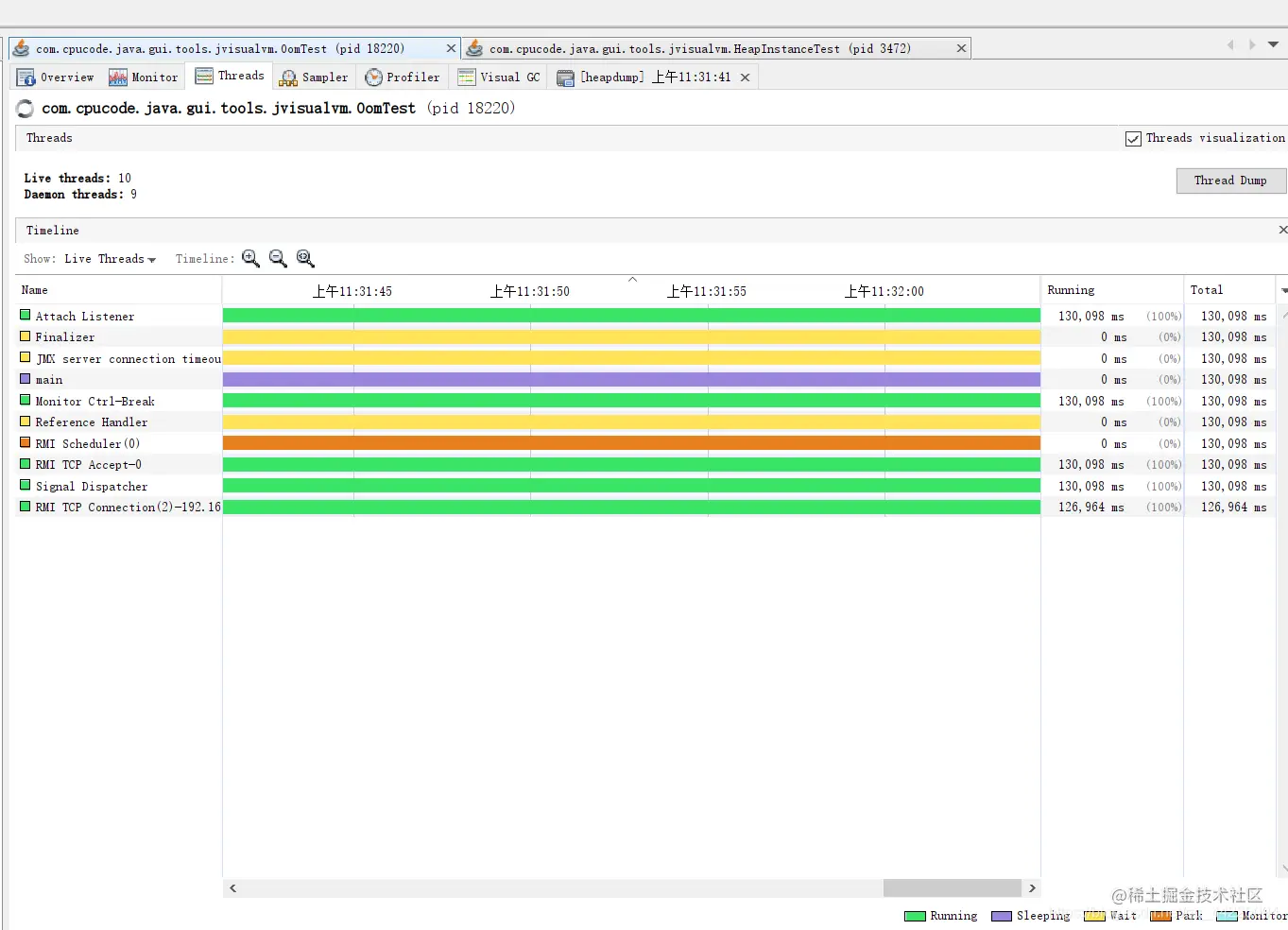Click the Thread Dump button
This screenshot has height=930, width=1288.
(1230, 181)
